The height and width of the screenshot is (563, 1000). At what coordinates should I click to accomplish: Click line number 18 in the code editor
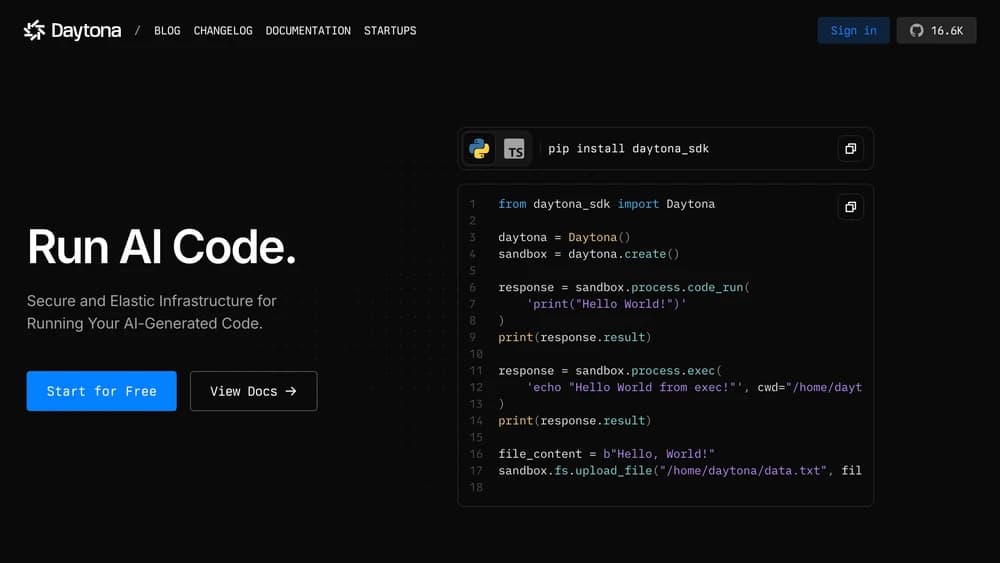click(476, 487)
